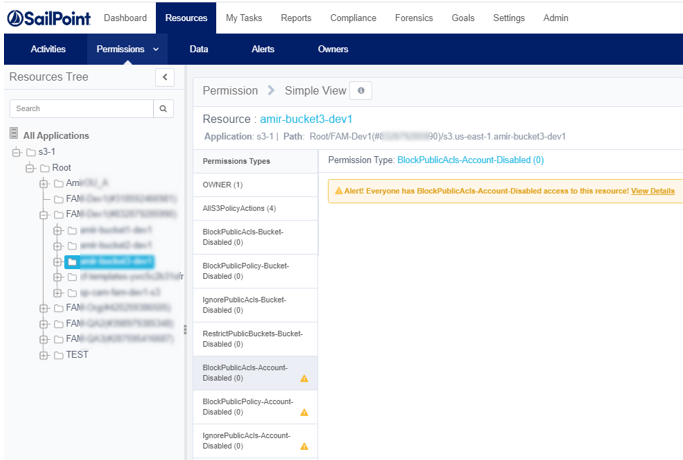Select the TEST tree item label
The width and height of the screenshot is (683, 460).
pyautogui.click(x=77, y=355)
